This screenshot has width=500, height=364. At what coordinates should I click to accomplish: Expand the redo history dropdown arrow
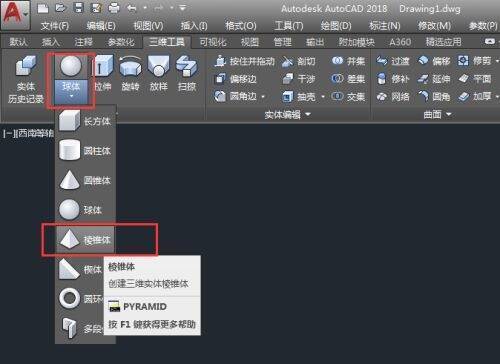(172, 8)
